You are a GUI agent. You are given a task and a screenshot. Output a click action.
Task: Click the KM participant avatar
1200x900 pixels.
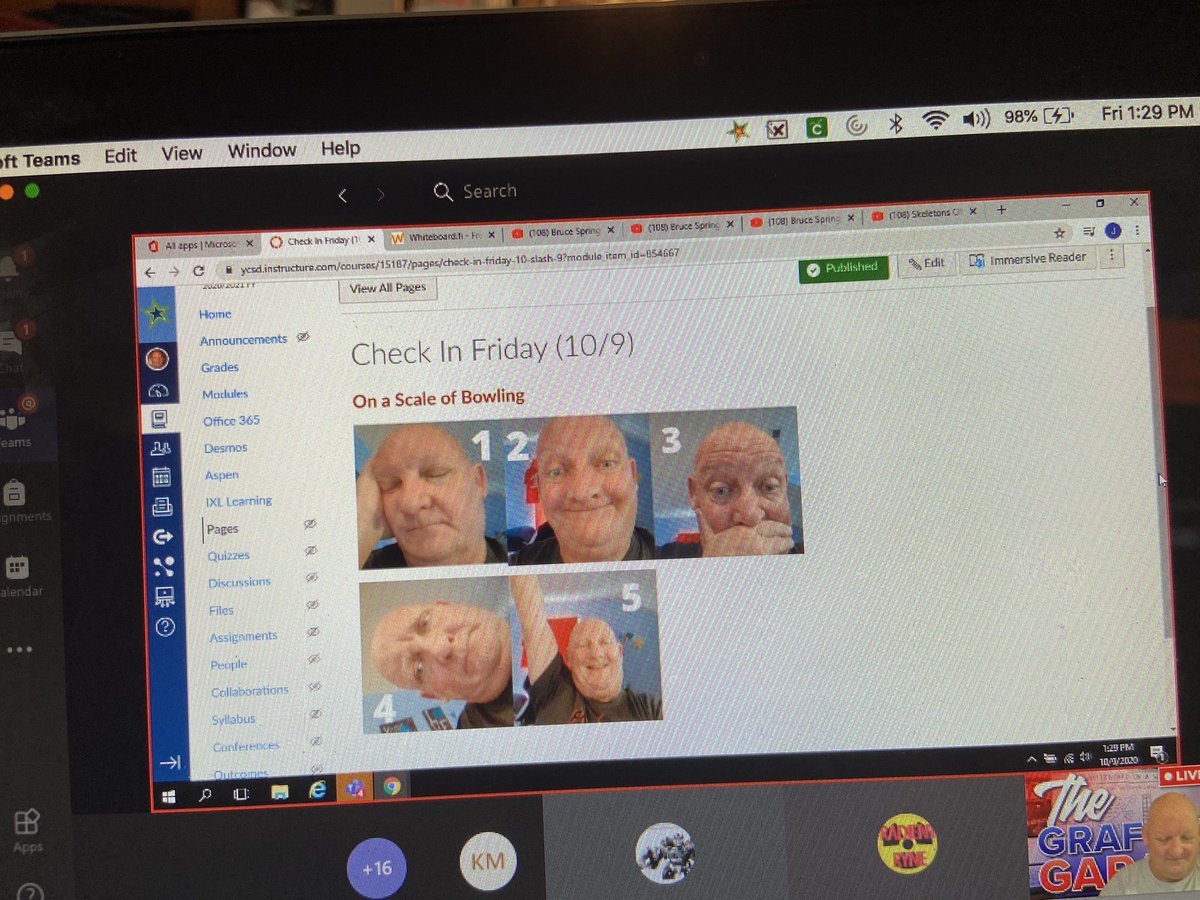pos(488,860)
